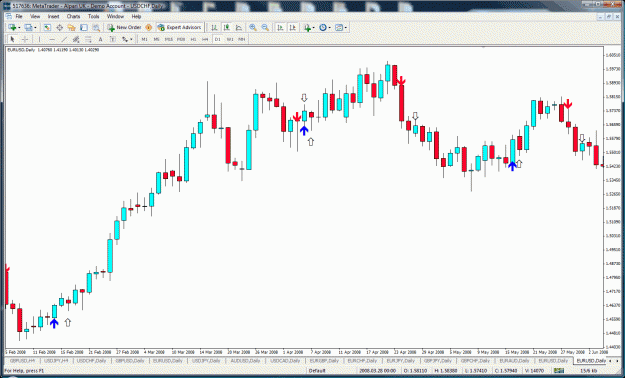Show the Market Watch window
Screen dimensions: 625x378
click(x=47, y=28)
